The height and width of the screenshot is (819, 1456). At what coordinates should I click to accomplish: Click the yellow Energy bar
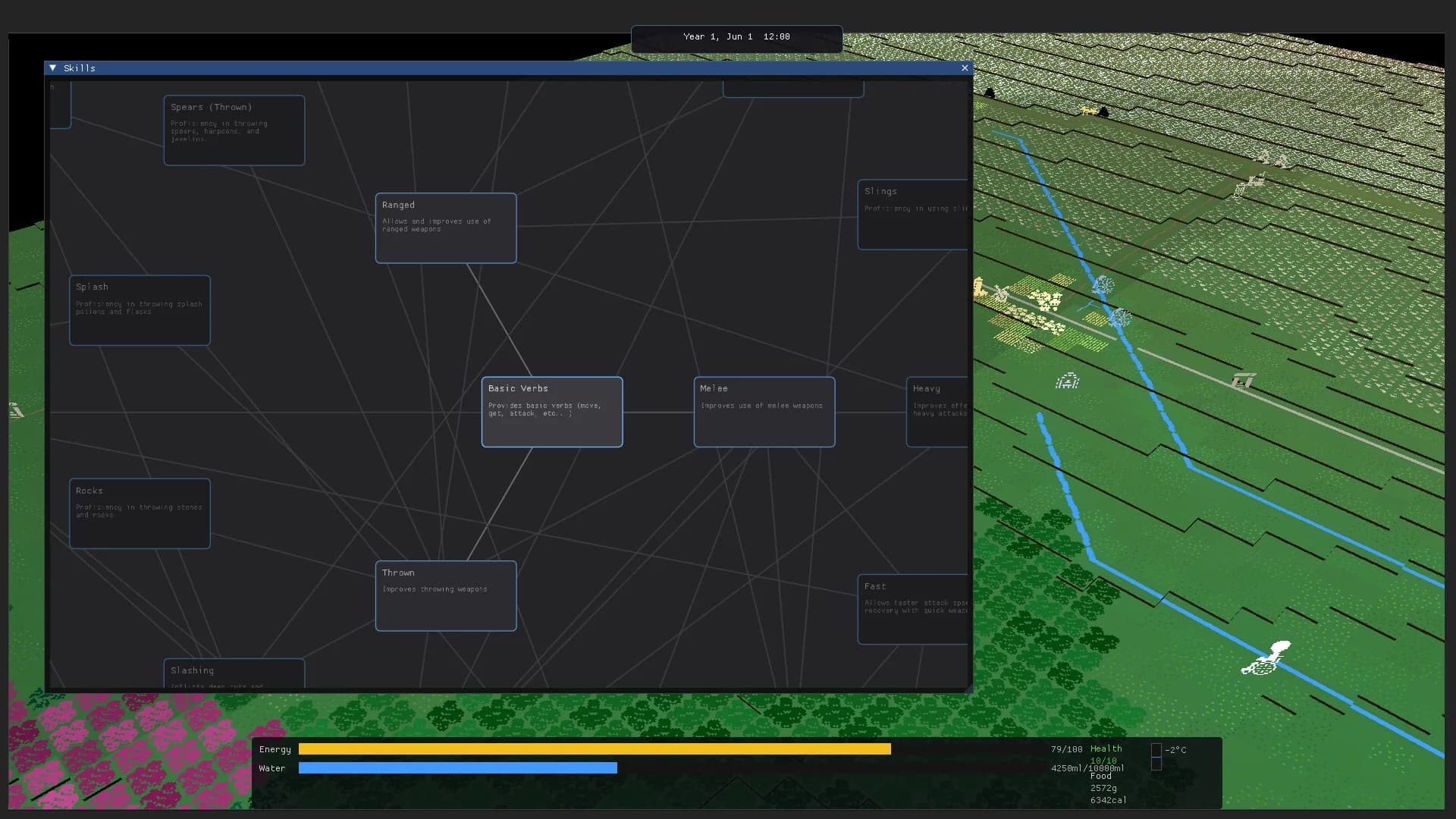click(x=595, y=749)
